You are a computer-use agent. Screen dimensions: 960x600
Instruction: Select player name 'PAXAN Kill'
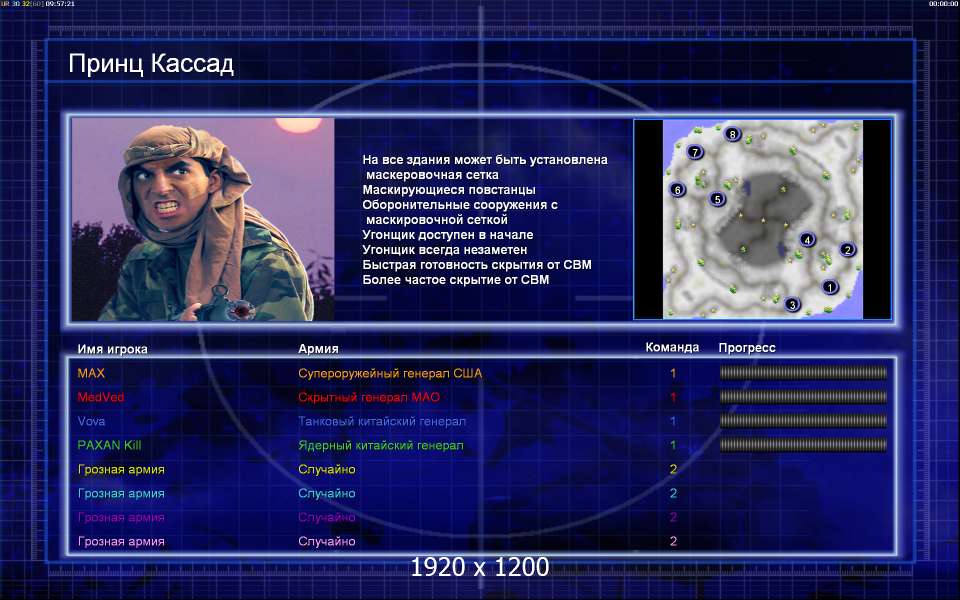click(x=109, y=445)
